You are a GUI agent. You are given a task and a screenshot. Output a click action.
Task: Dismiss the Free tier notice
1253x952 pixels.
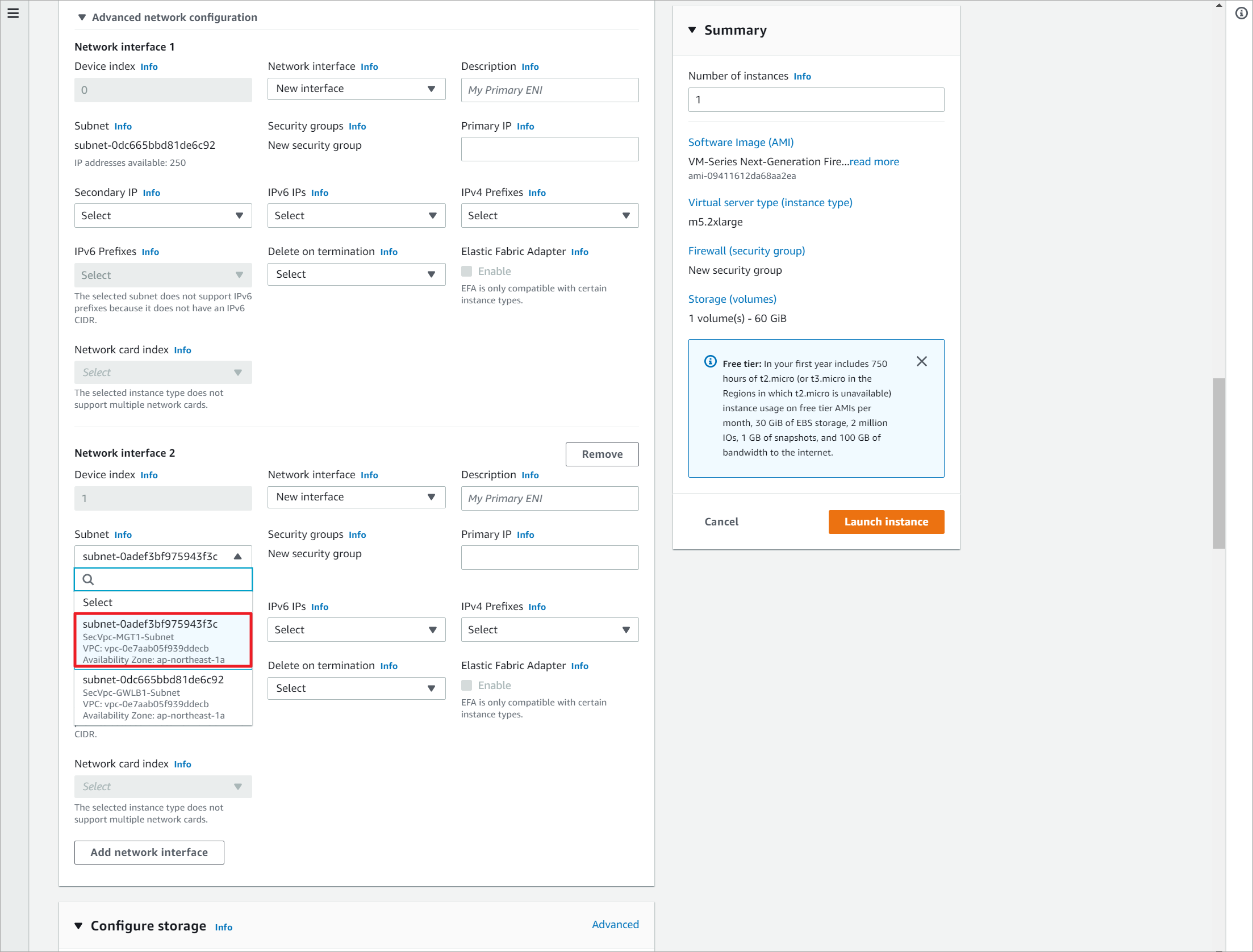[x=921, y=361]
